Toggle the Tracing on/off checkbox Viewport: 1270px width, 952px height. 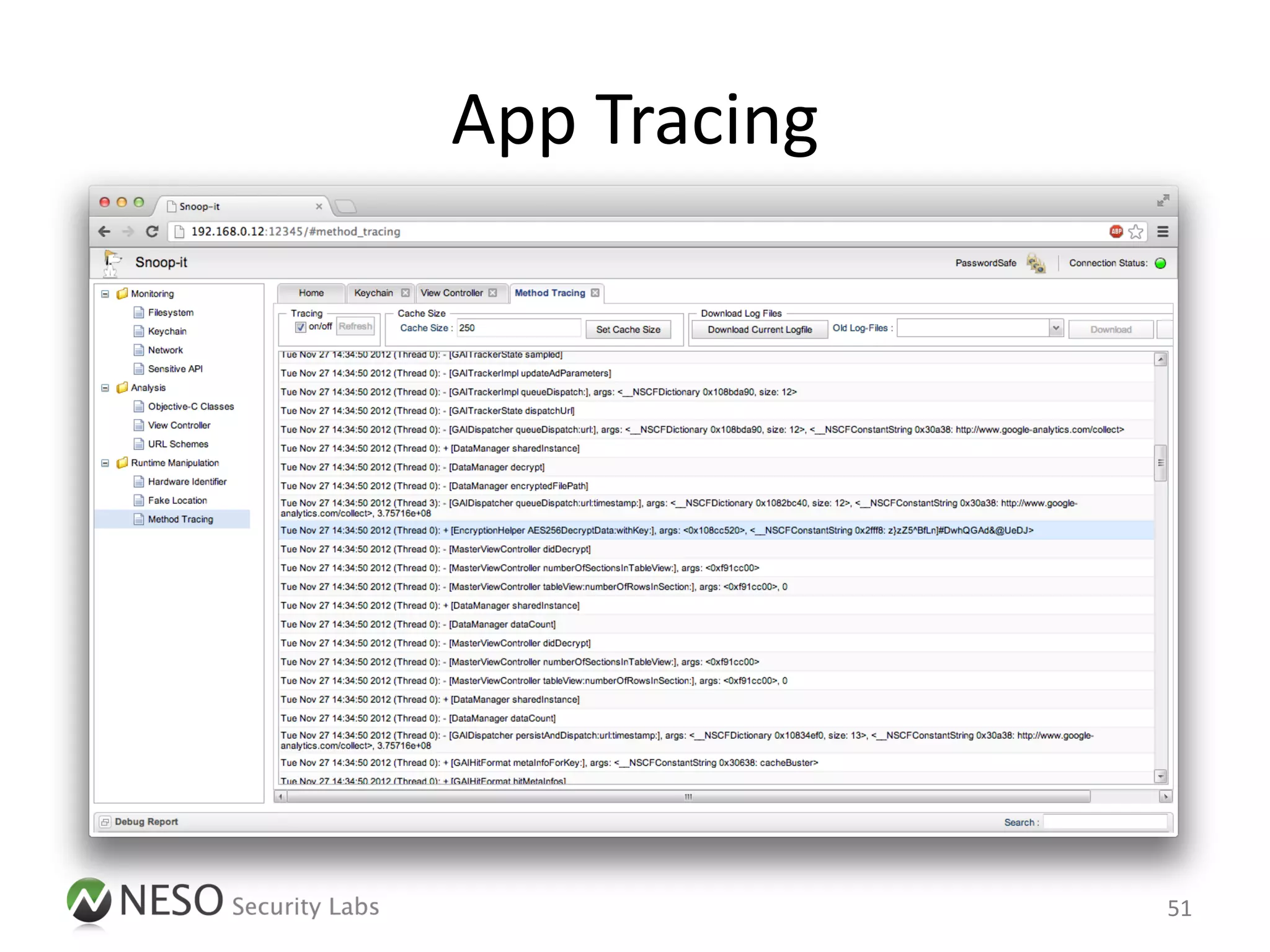301,327
